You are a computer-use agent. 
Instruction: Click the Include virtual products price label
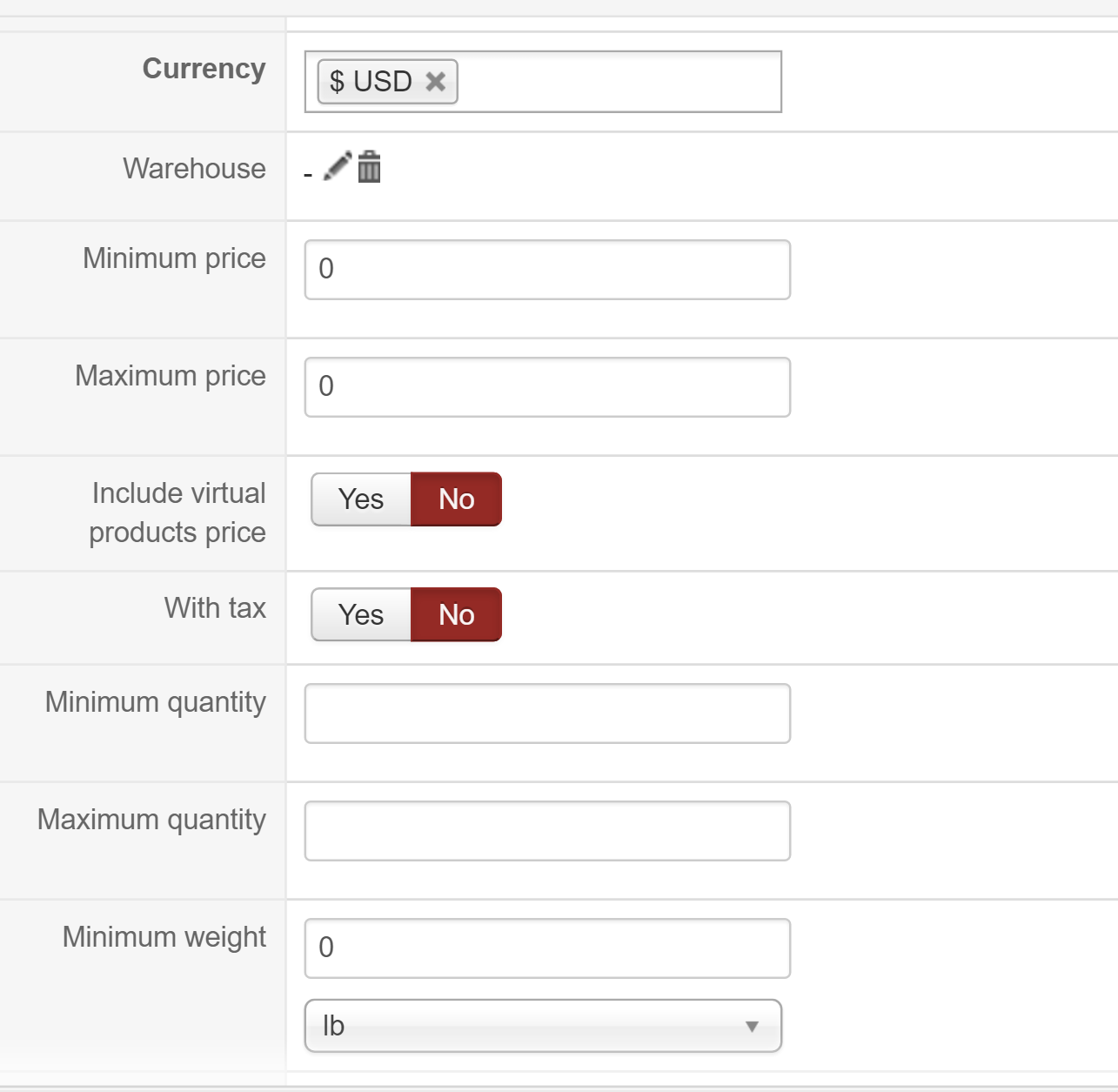pyautogui.click(x=178, y=513)
